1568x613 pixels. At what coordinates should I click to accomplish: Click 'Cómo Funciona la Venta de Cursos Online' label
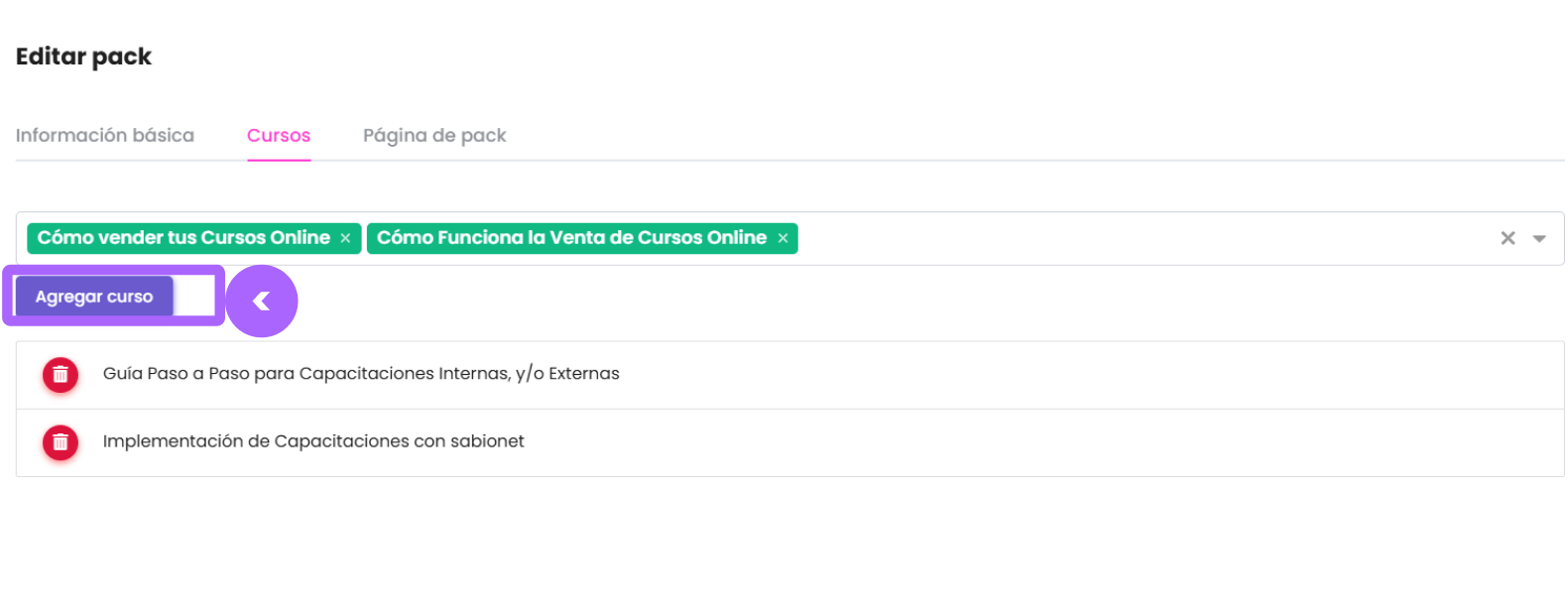571,238
